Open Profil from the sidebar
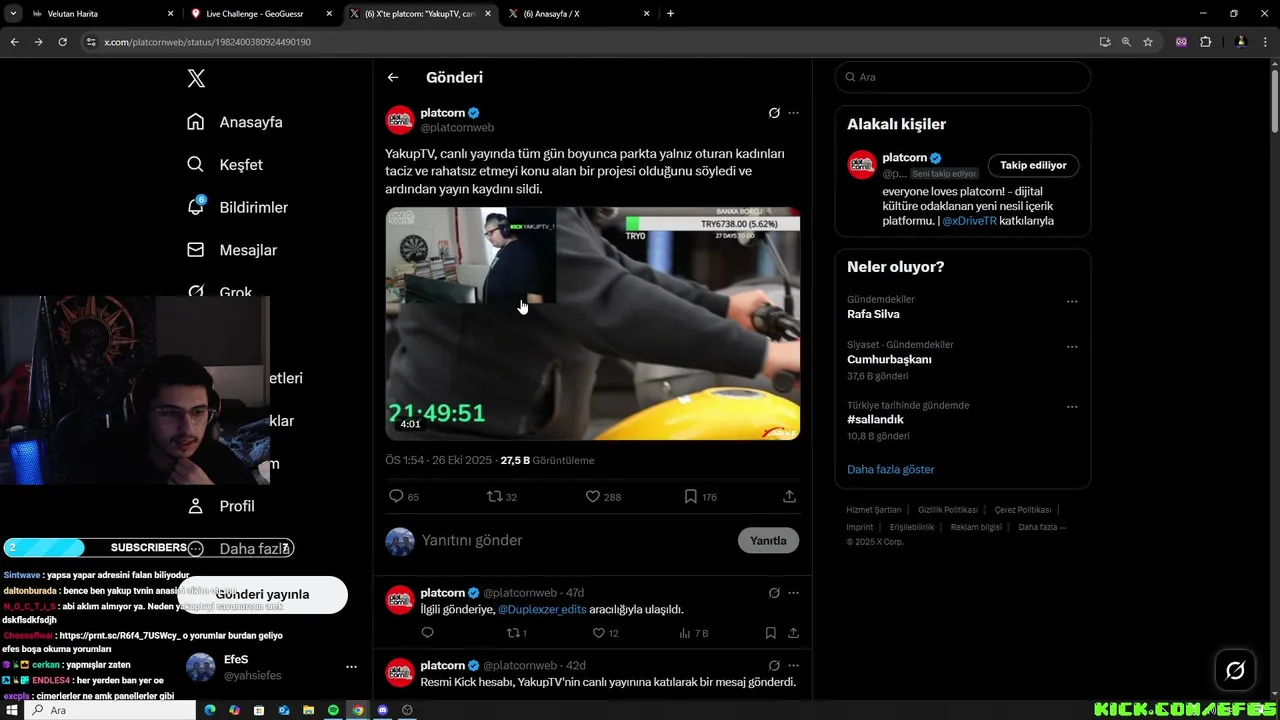 pos(221,506)
